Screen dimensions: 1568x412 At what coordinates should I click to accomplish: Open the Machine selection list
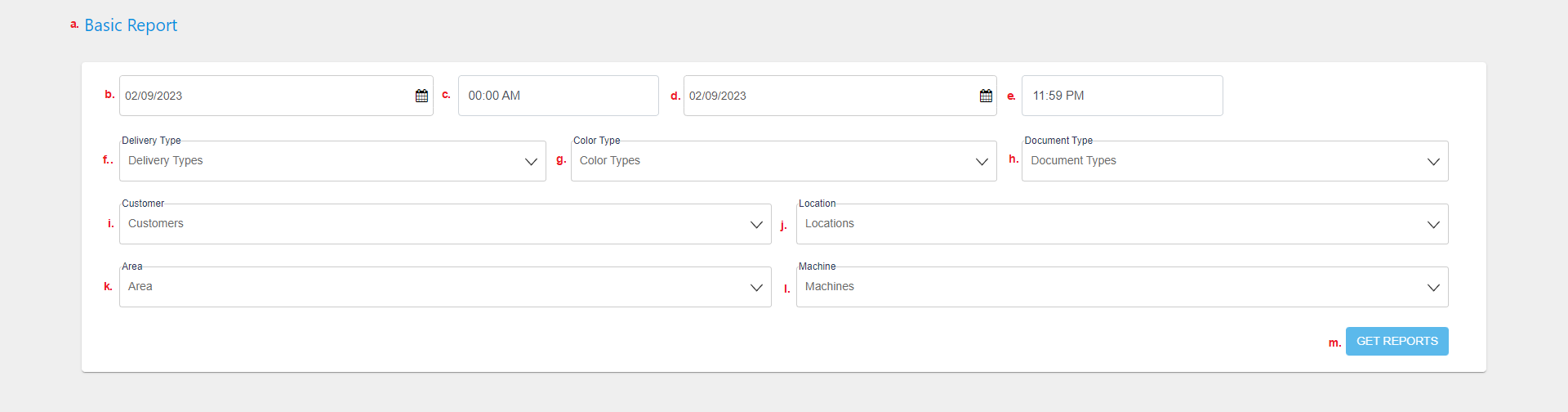(1122, 287)
